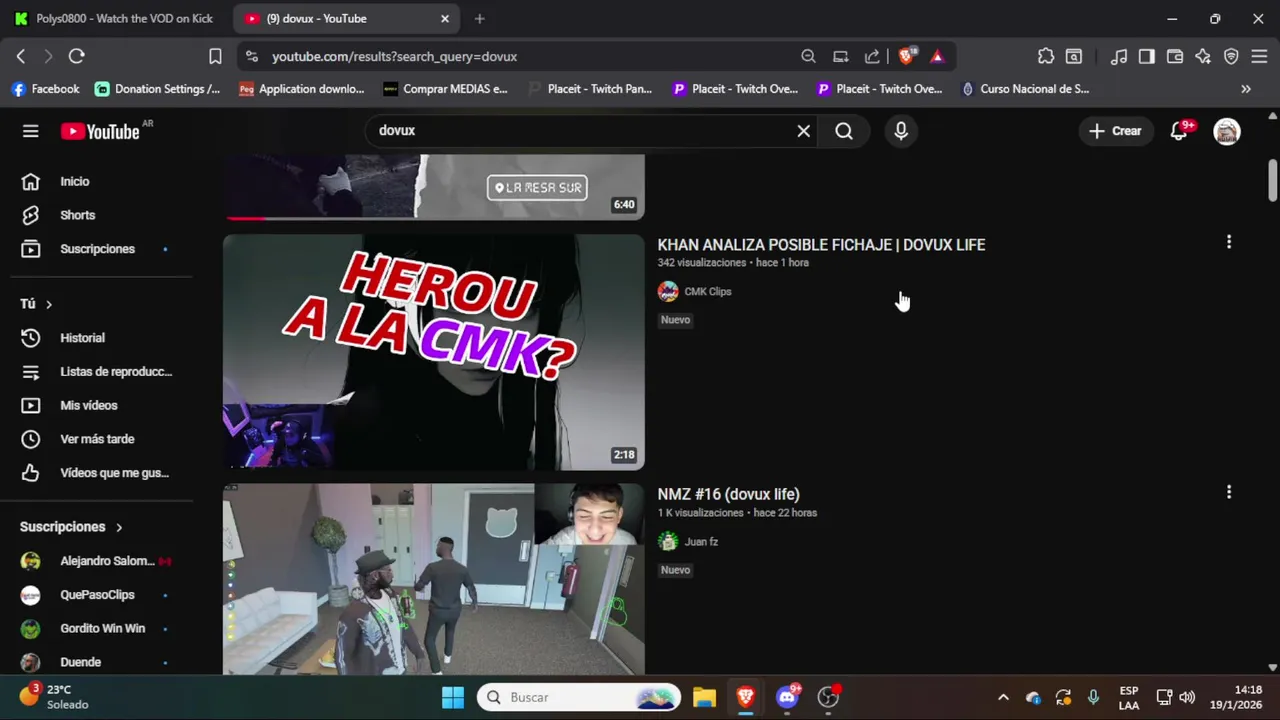This screenshot has width=1280, height=720.
Task: Show hidden bookmarks with the double chevron
Action: click(1246, 89)
